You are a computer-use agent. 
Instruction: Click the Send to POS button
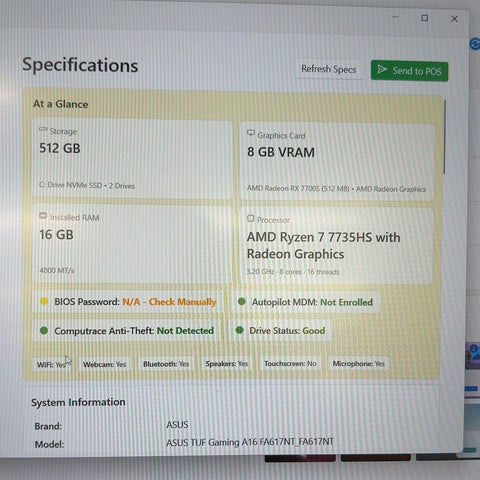pos(409,71)
